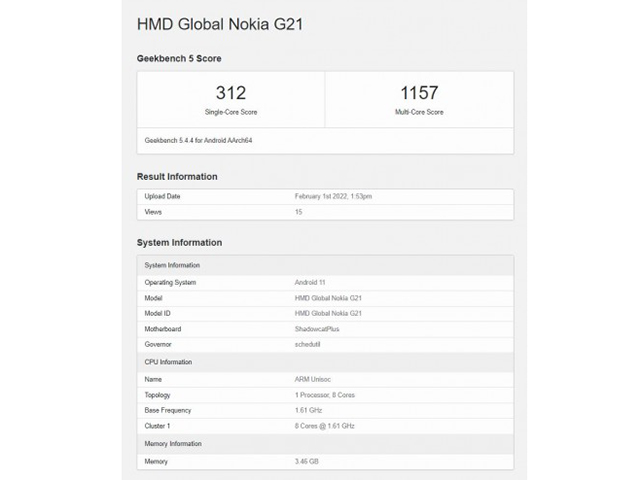
Task: Select the Model value HMD Global Nokia G21
Action: click(x=328, y=298)
